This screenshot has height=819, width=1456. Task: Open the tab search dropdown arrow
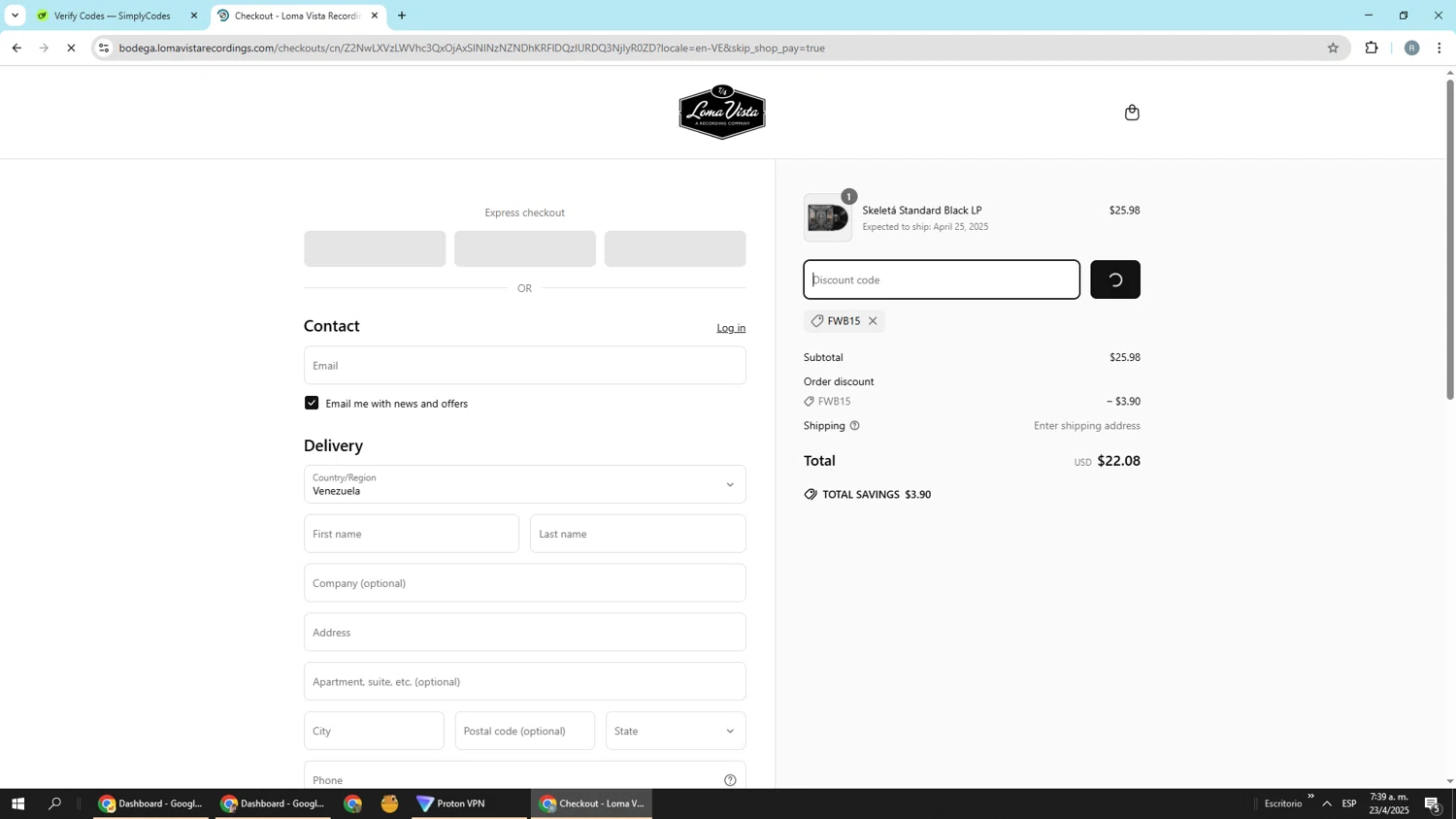click(x=15, y=16)
